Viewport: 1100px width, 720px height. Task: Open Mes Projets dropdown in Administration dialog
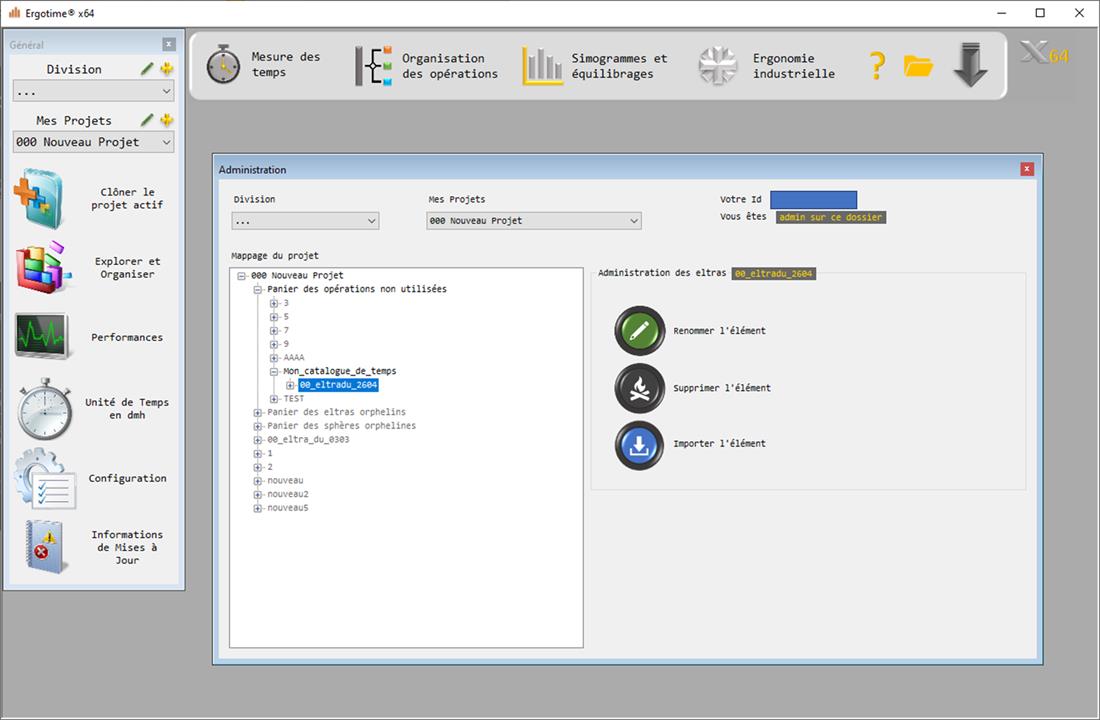pos(534,221)
